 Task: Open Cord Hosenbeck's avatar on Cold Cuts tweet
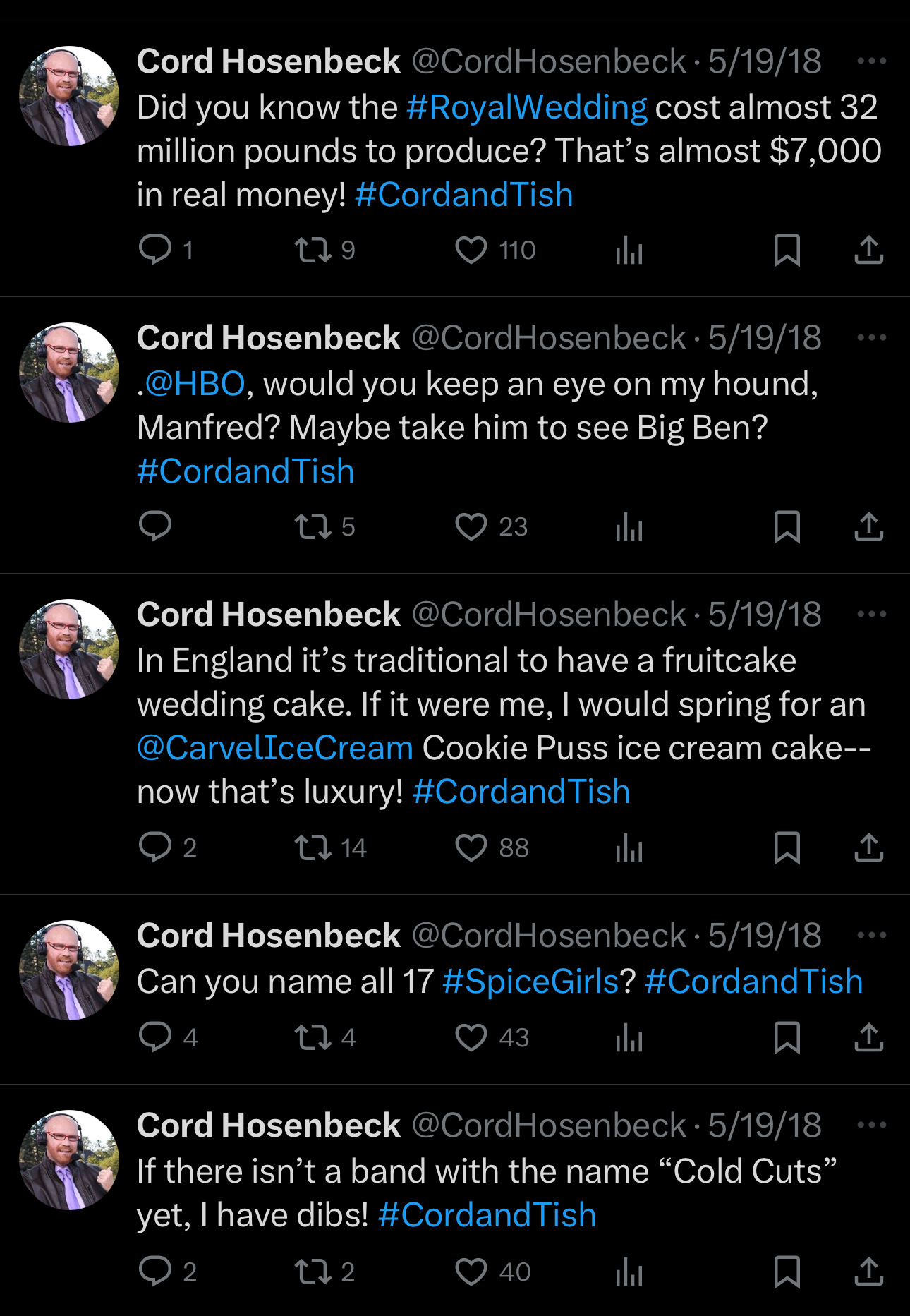coord(69,1160)
